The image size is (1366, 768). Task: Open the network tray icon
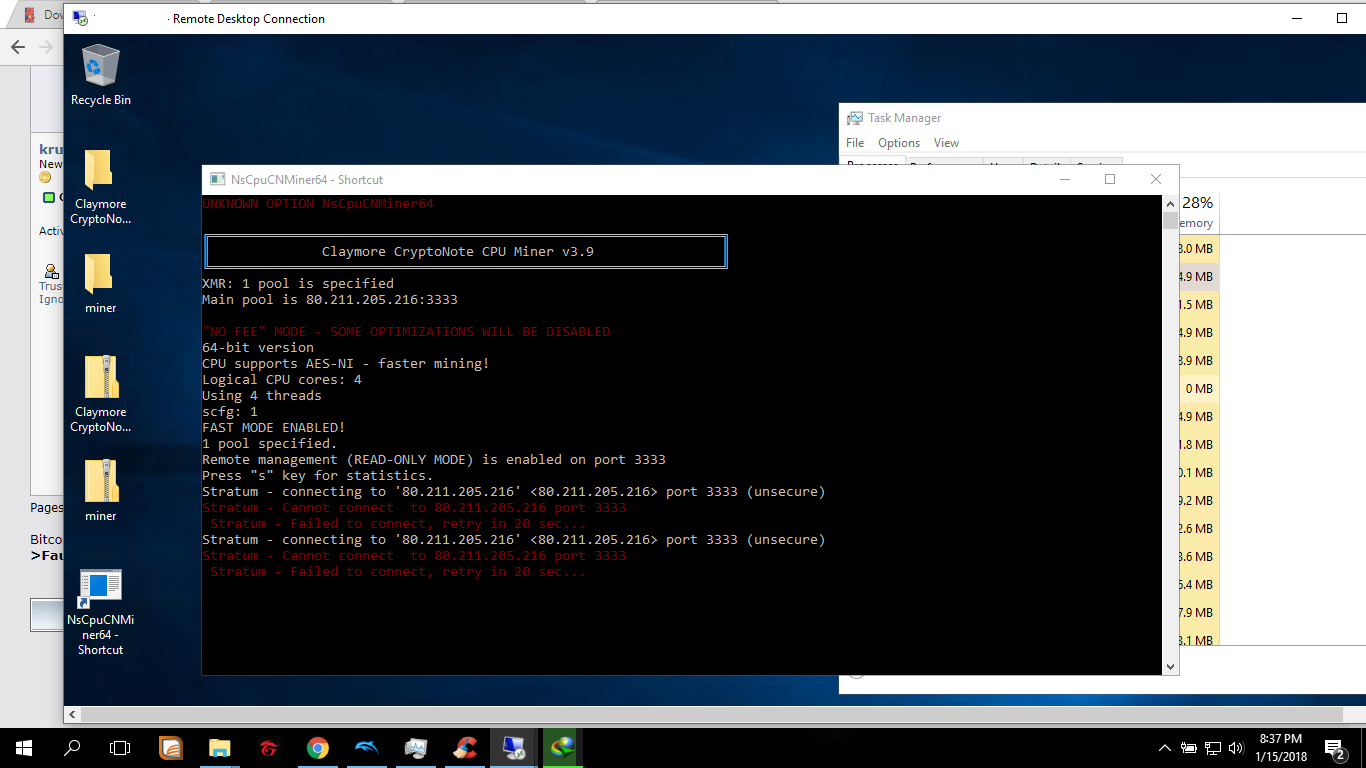(x=1213, y=747)
